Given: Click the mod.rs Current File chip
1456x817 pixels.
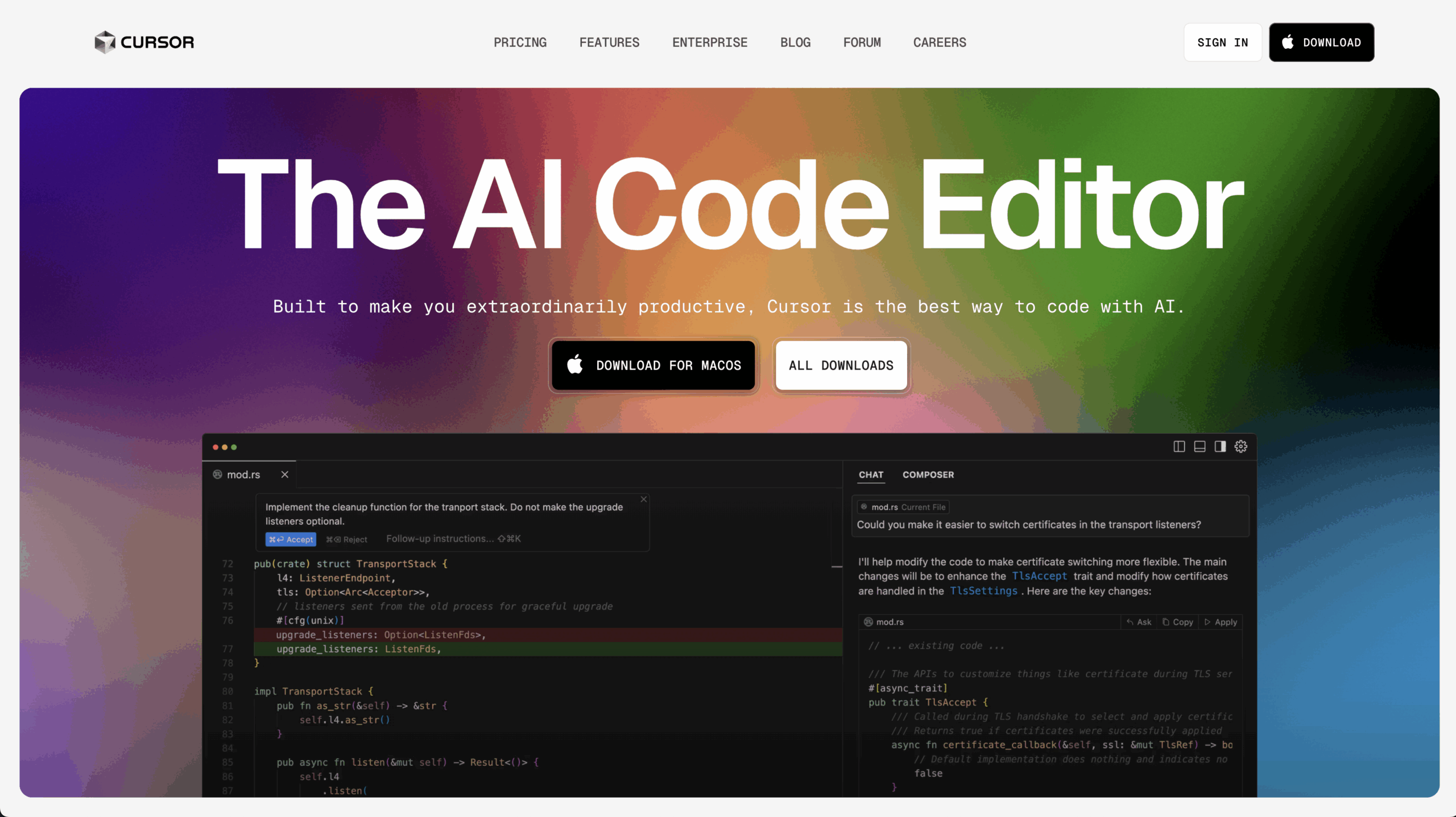Looking at the screenshot, I should (x=903, y=507).
